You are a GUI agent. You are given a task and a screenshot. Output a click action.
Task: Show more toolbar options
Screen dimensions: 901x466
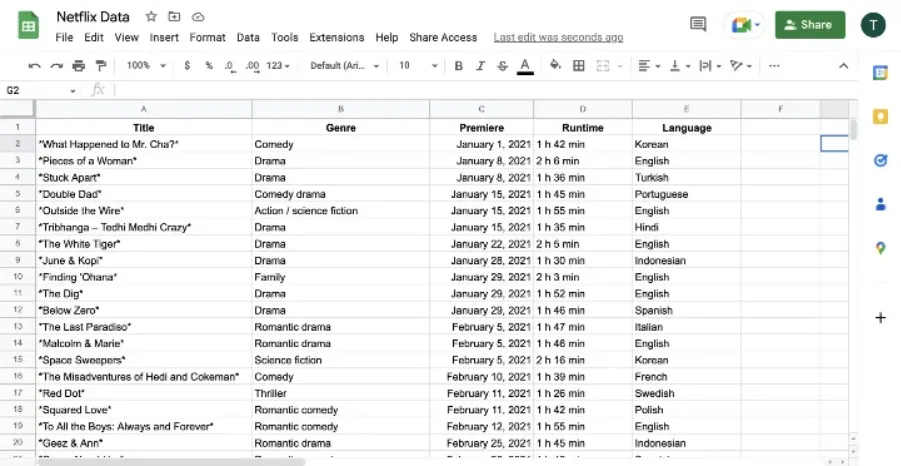coord(774,66)
